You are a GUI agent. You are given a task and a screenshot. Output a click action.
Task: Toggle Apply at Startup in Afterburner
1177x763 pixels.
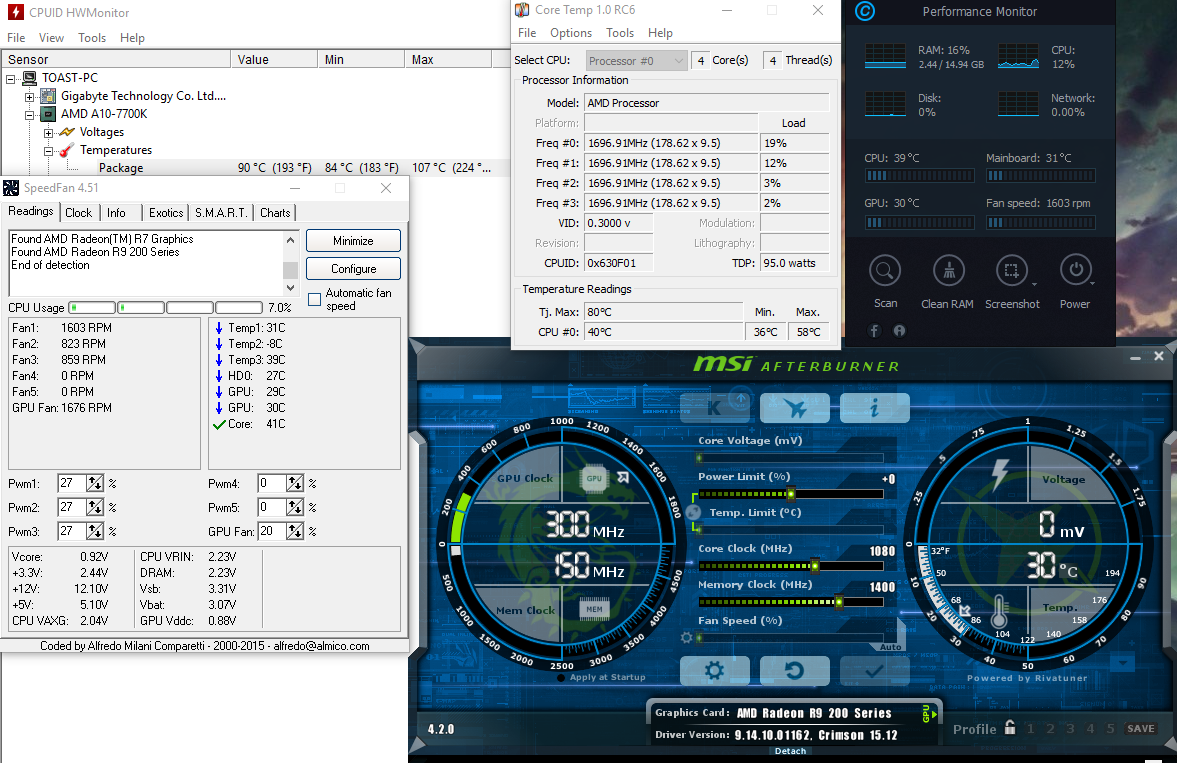tap(561, 677)
